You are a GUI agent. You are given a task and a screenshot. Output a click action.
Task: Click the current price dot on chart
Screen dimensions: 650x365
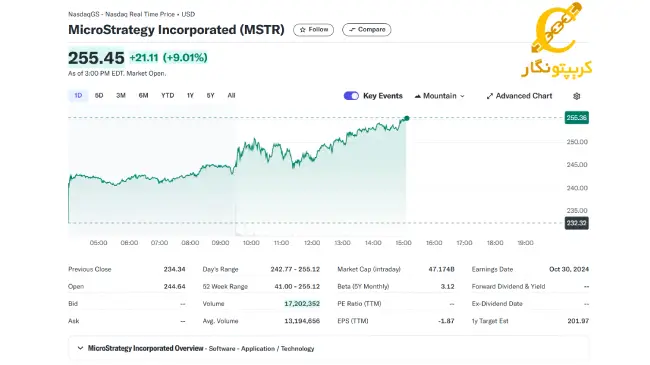pyautogui.click(x=407, y=118)
